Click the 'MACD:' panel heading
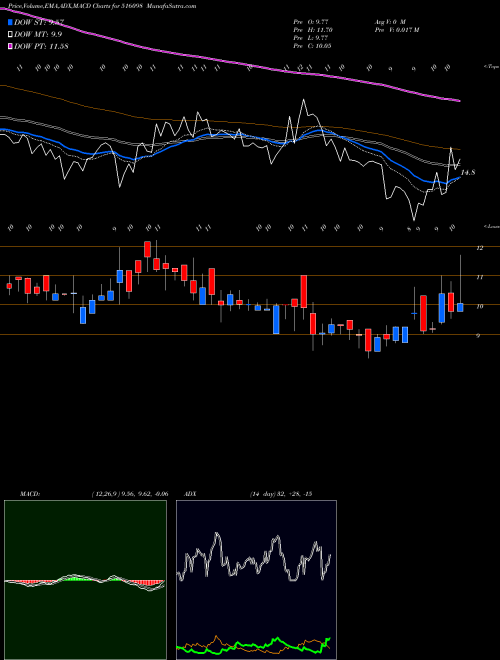500x660 pixels. [30, 494]
